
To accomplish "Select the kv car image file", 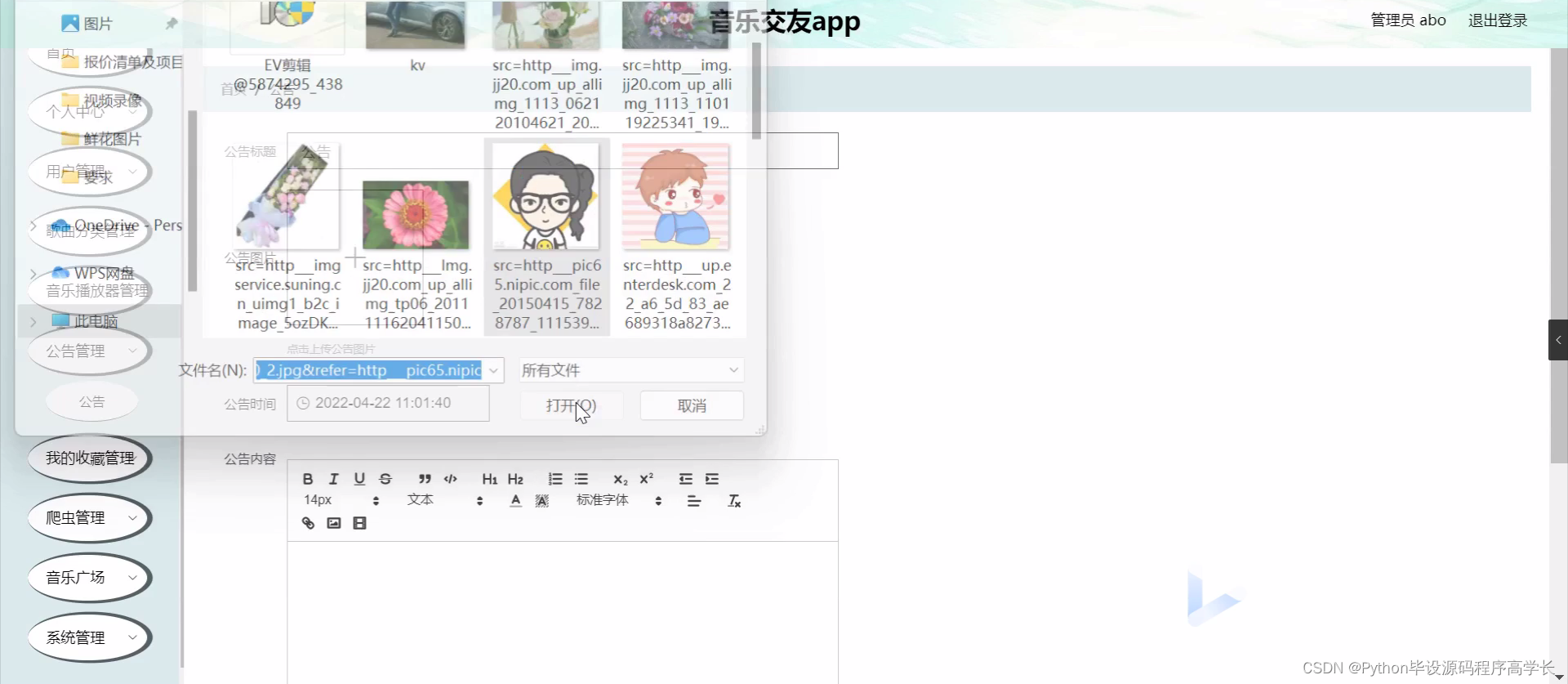I will click(x=416, y=37).
